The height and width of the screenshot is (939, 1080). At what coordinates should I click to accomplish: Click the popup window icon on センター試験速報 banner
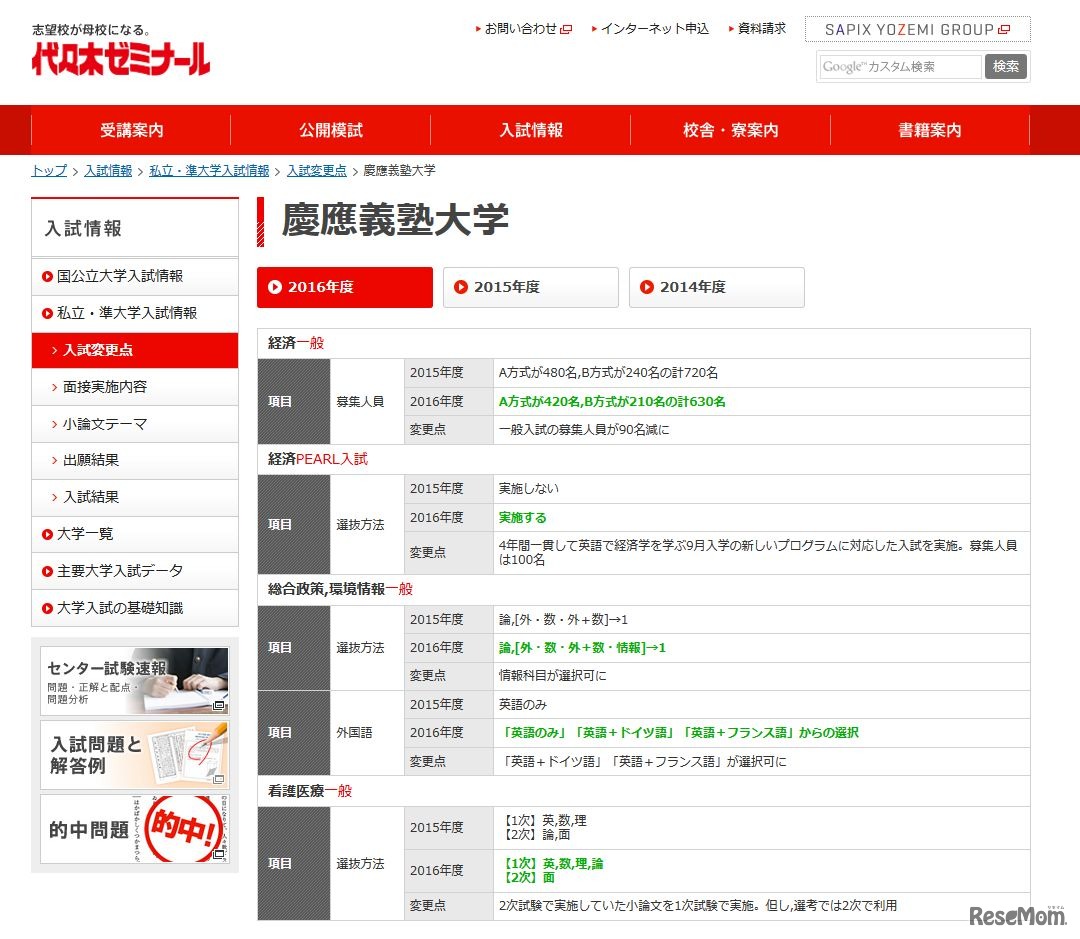[x=218, y=706]
